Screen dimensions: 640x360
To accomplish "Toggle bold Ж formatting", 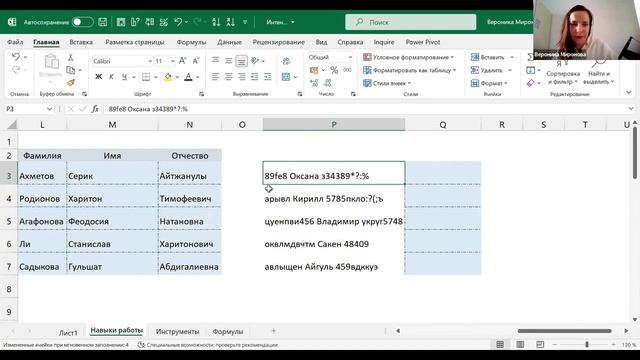I will click(x=98, y=77).
